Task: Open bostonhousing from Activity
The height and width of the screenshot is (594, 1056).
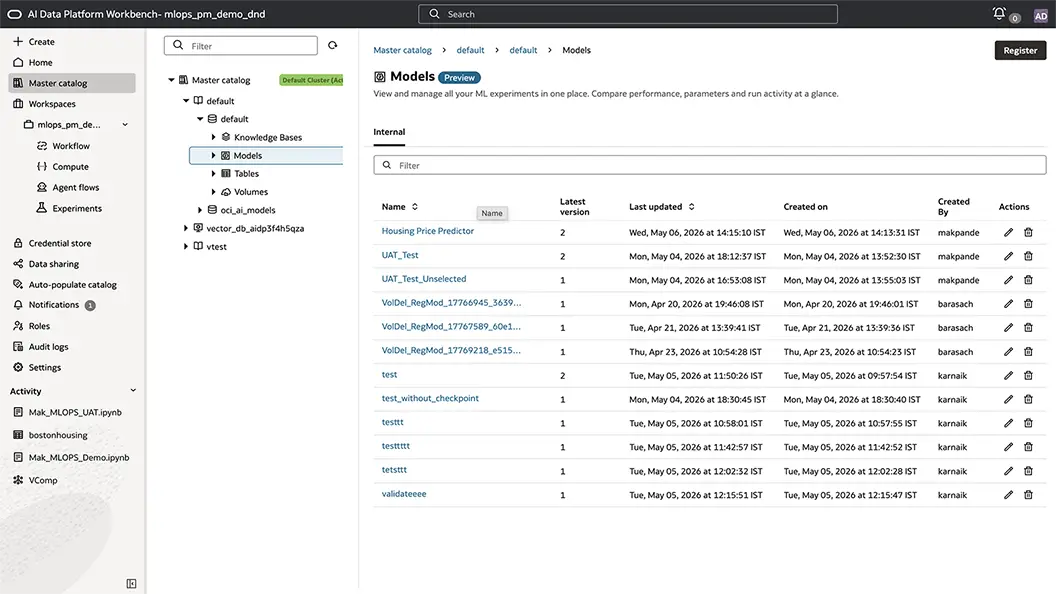Action: [x=58, y=435]
